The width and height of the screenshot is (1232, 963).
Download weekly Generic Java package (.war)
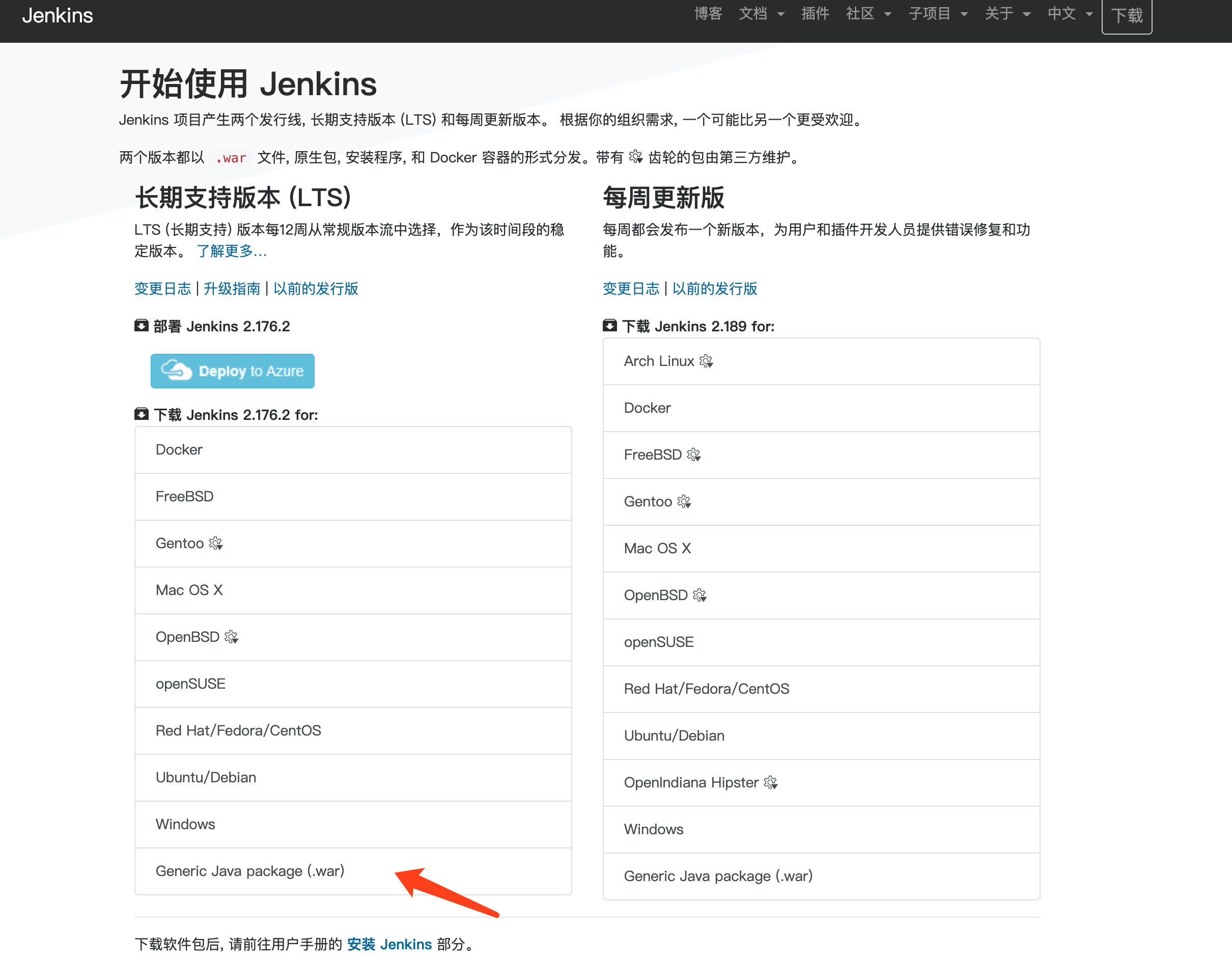tap(821, 876)
